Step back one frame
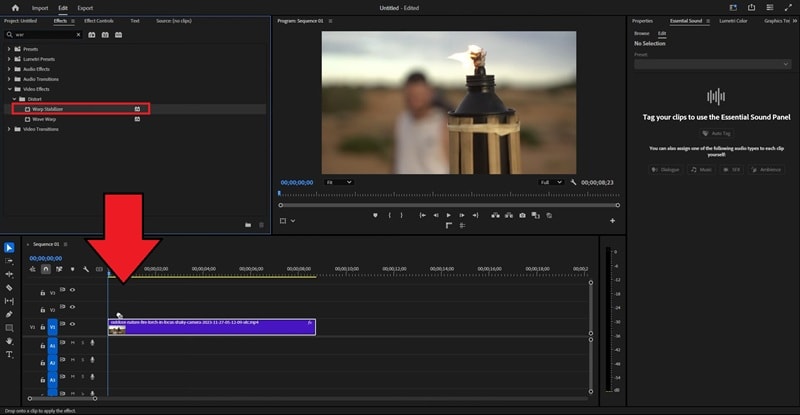The width and height of the screenshot is (800, 415). 436,215
